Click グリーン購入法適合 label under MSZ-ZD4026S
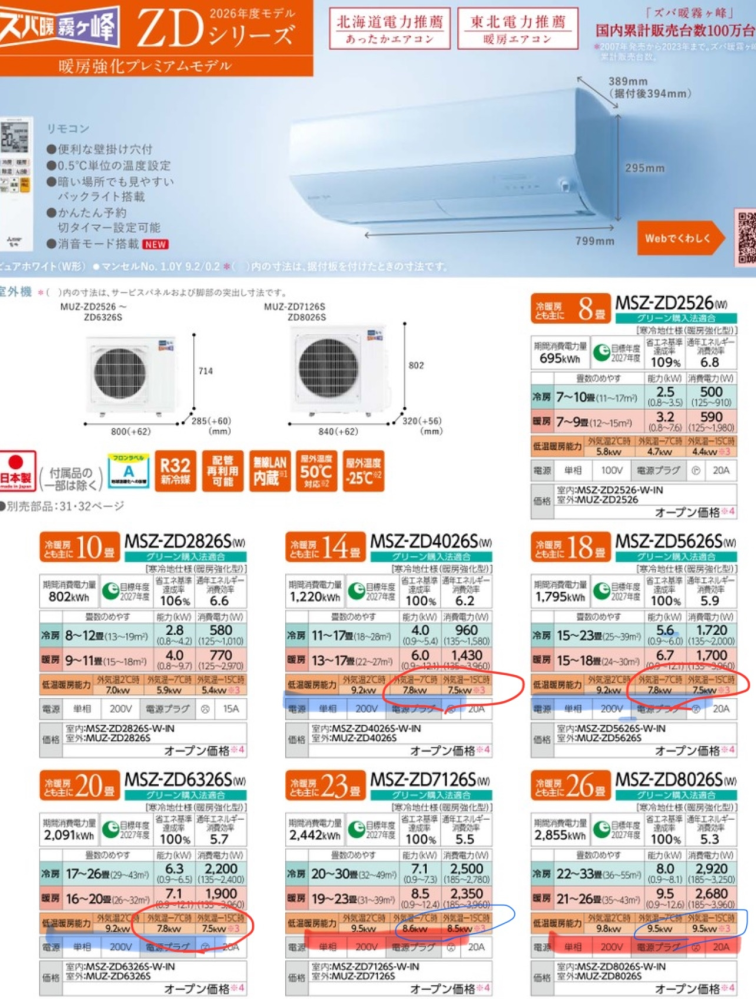This screenshot has width=756, height=999. pos(431,557)
